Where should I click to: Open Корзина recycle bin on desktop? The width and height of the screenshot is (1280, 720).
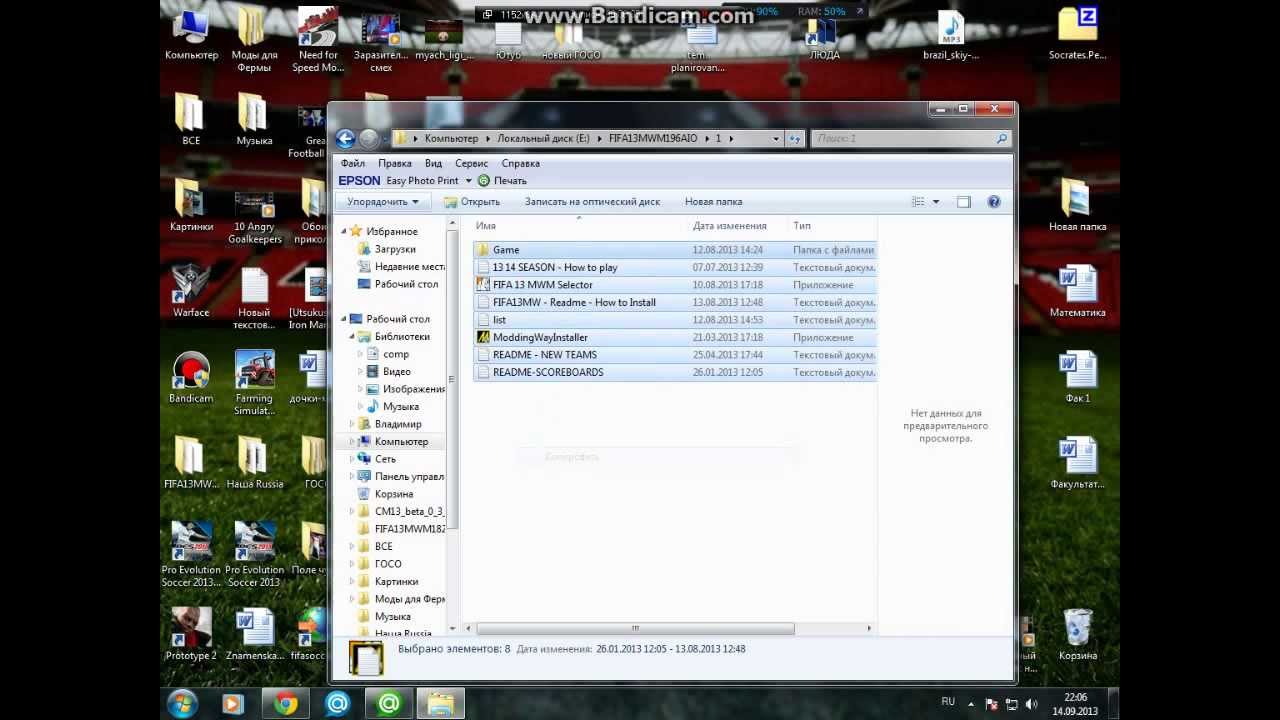tap(1077, 634)
